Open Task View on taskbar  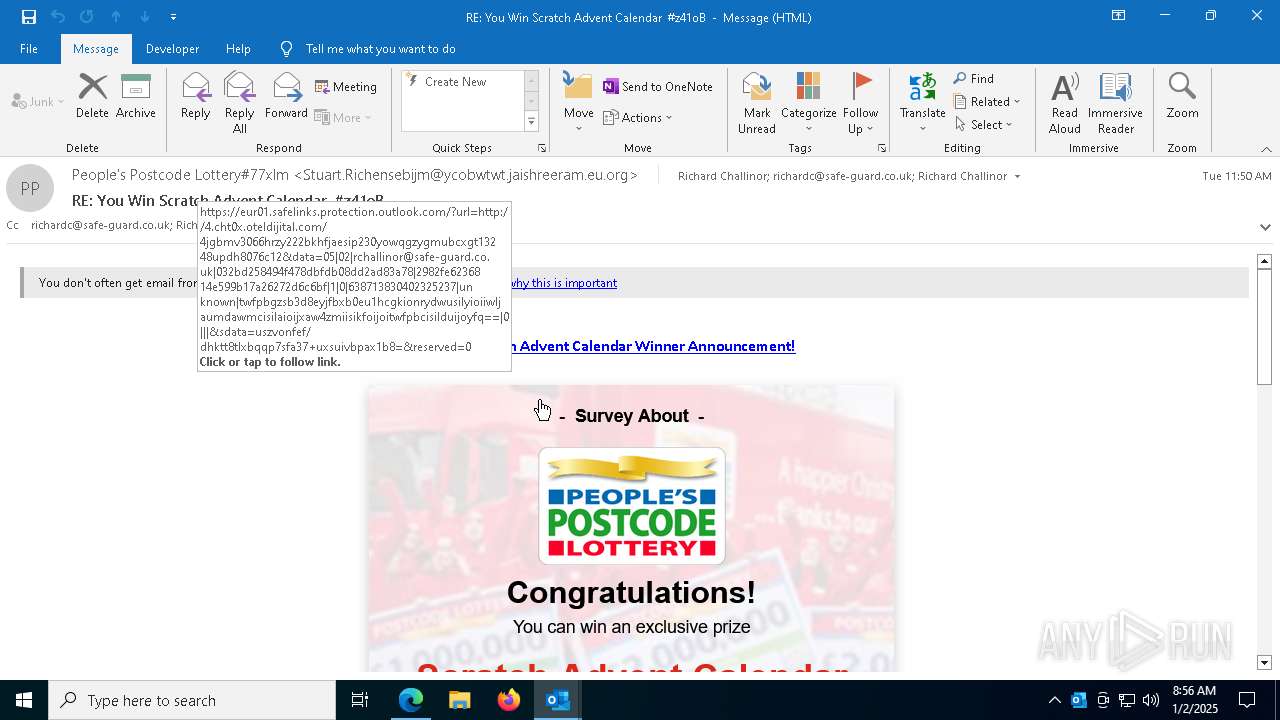(x=360, y=700)
